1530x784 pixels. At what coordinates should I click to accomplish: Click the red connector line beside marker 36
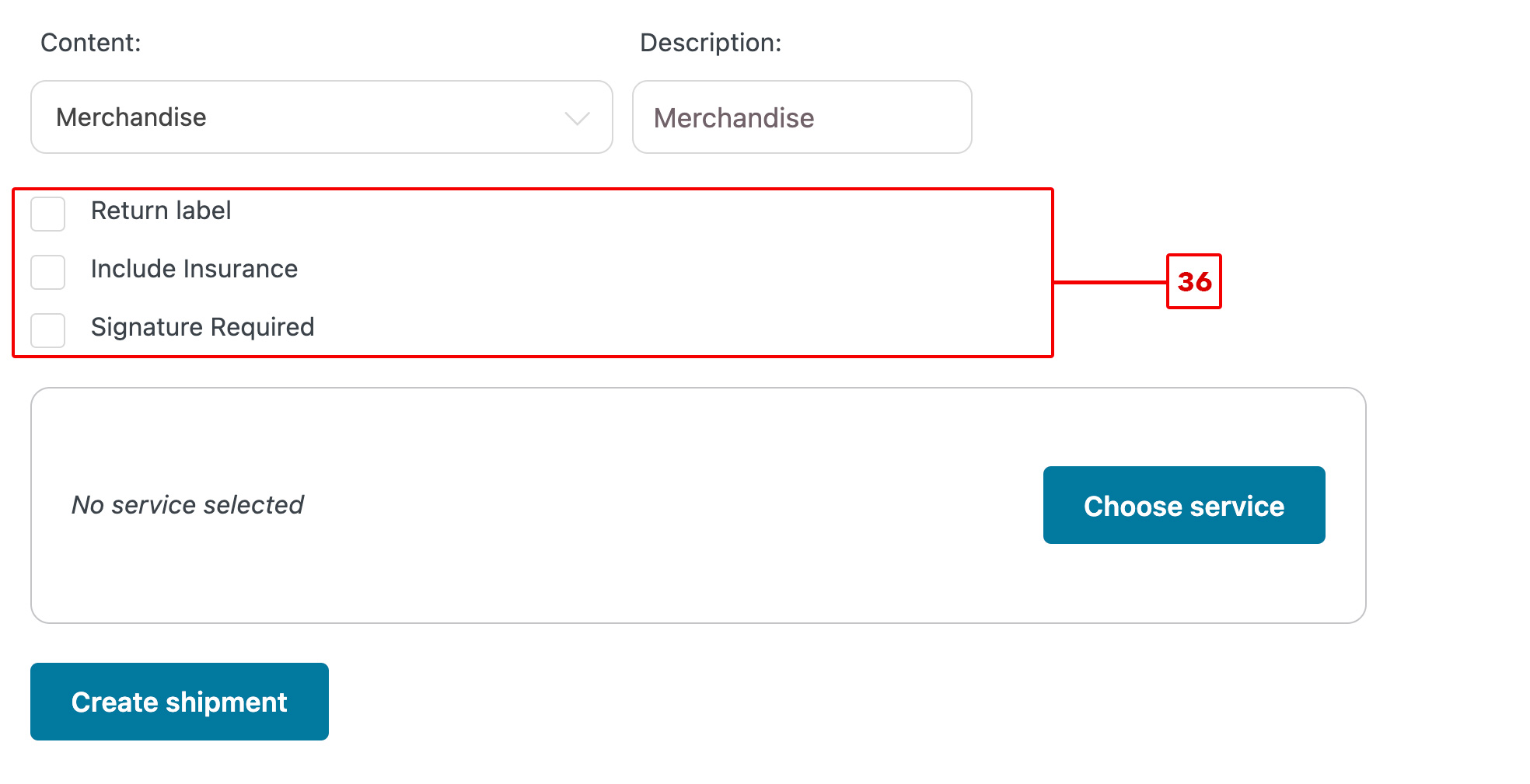coord(1110,282)
